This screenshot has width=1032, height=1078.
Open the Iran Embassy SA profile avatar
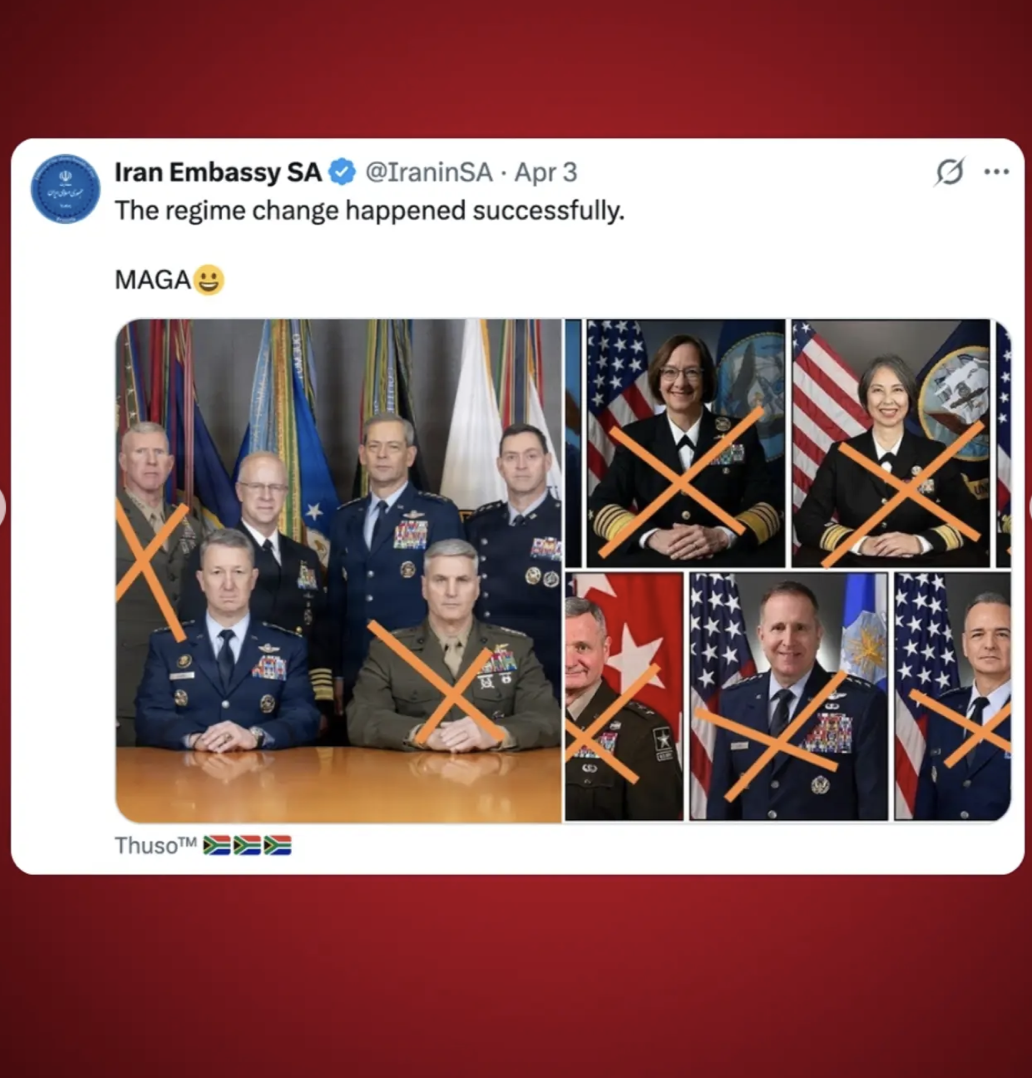65,188
